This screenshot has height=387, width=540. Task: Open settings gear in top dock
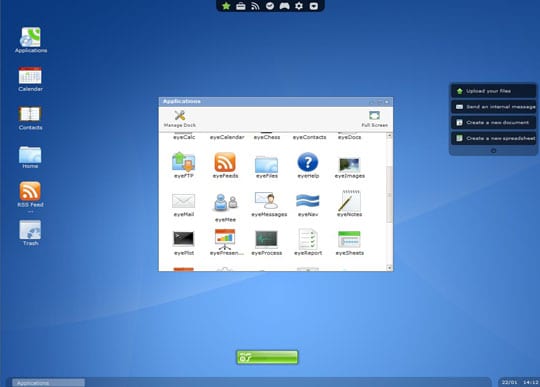(x=299, y=6)
